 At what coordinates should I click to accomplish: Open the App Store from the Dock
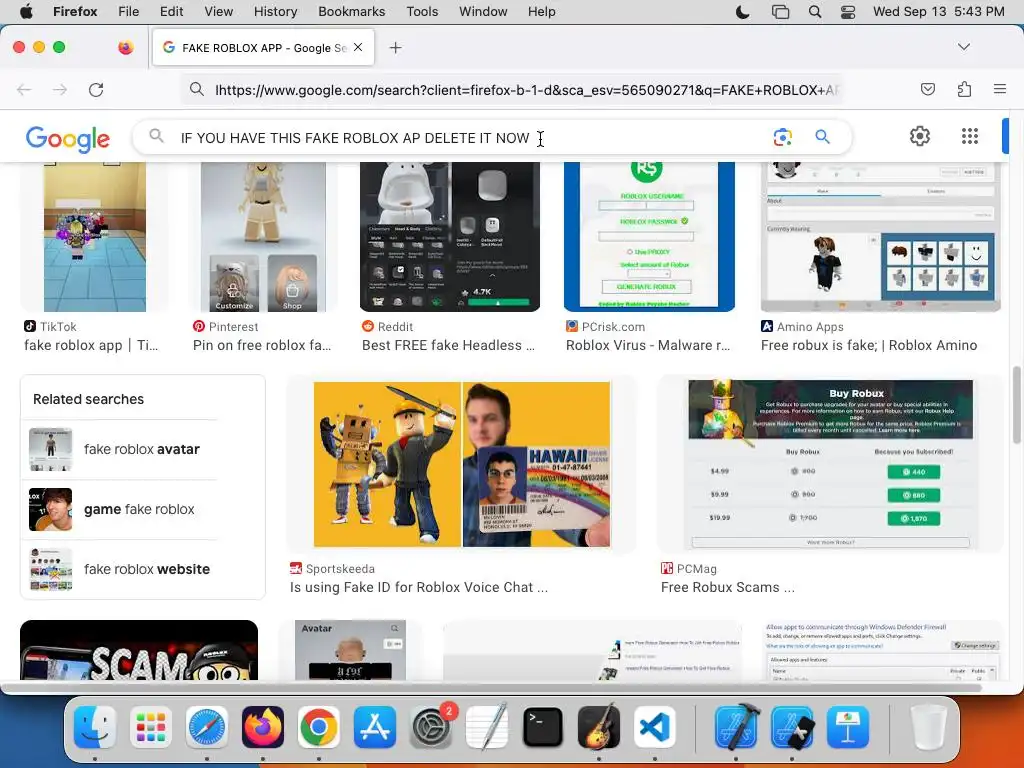click(375, 727)
